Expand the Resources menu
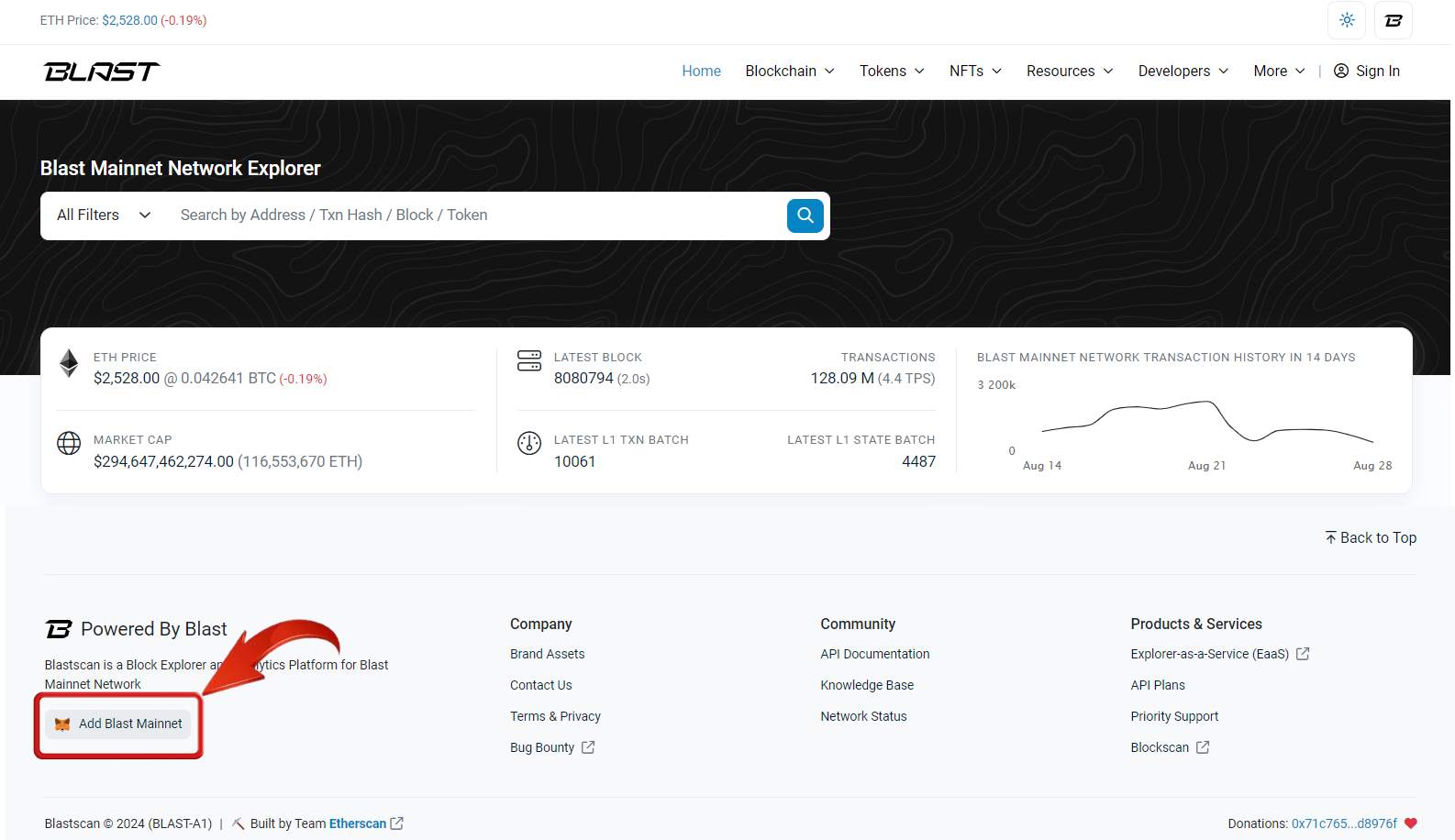The image size is (1455, 840). pyautogui.click(x=1070, y=71)
